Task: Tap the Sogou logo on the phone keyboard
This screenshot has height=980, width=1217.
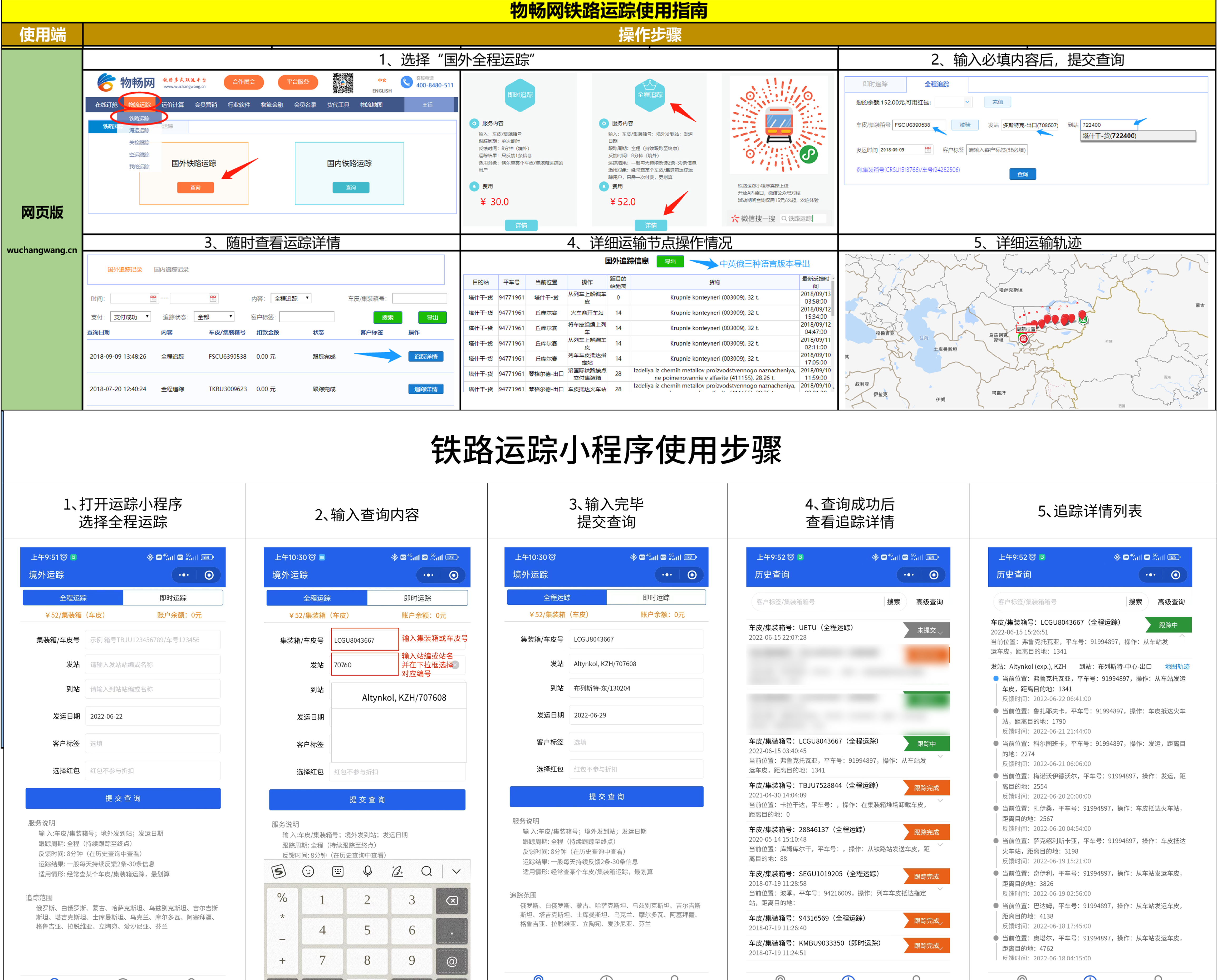Action: [279, 871]
